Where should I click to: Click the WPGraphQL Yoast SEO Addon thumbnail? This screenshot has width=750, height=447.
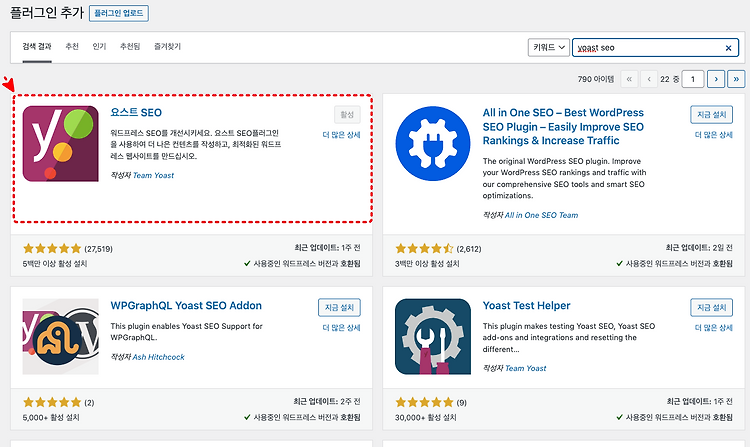(61, 337)
